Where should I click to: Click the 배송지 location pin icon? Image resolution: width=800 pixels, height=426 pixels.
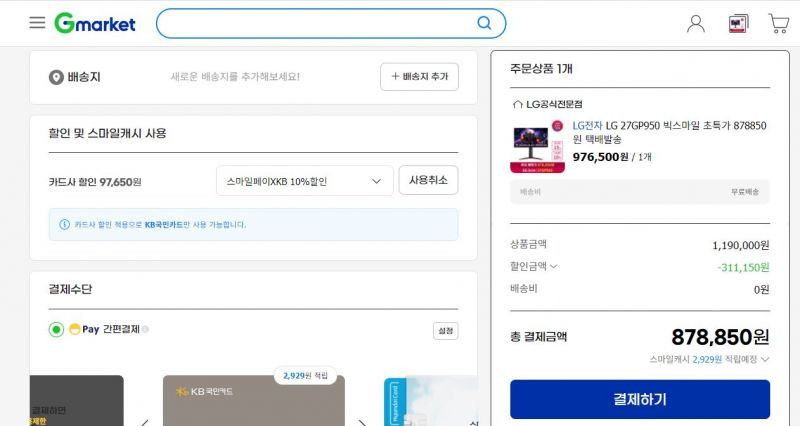pyautogui.click(x=56, y=78)
